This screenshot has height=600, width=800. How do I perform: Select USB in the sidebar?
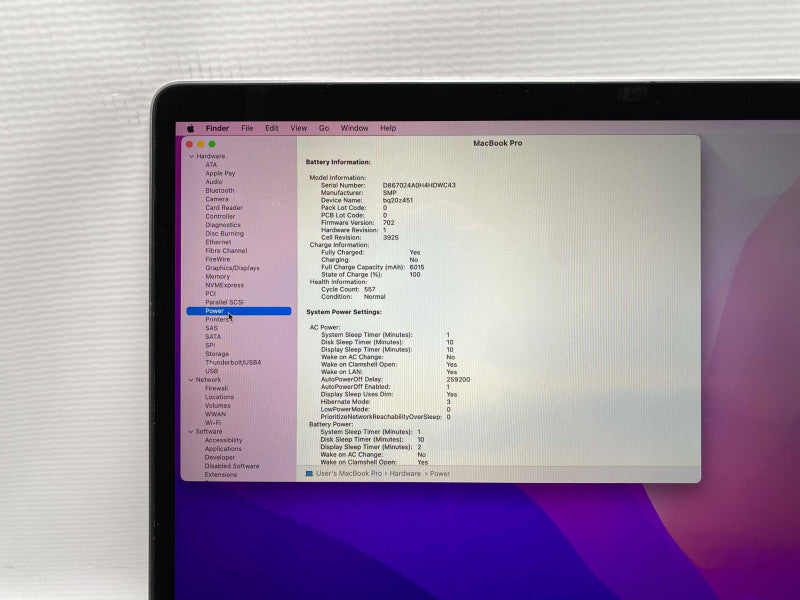click(x=212, y=371)
